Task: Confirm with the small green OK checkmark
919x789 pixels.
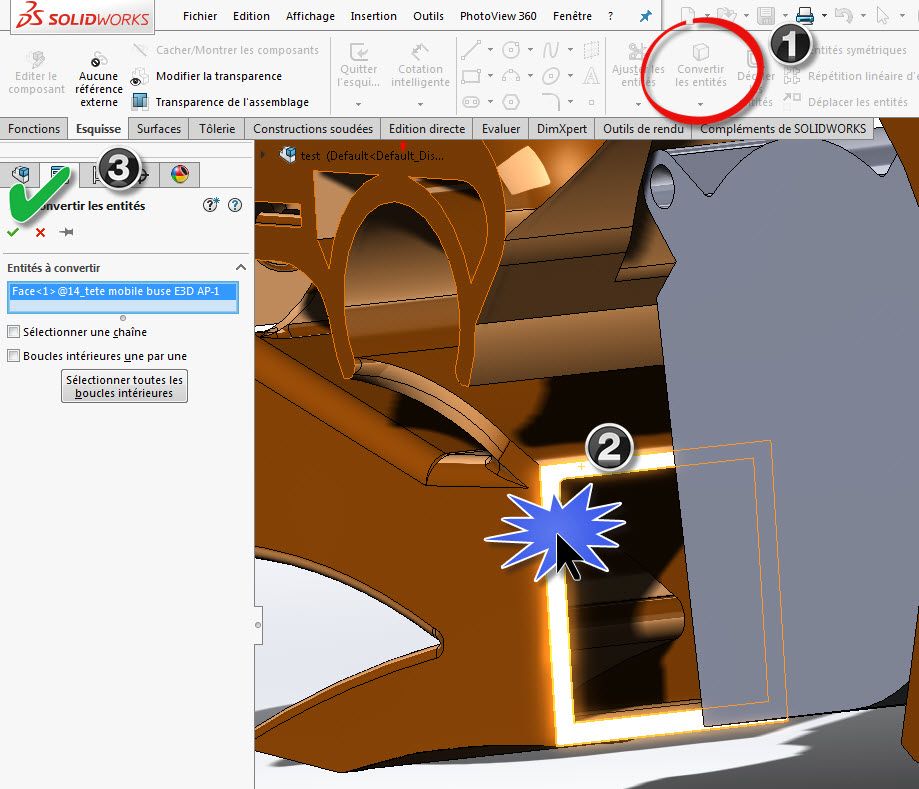Action: tap(13, 232)
